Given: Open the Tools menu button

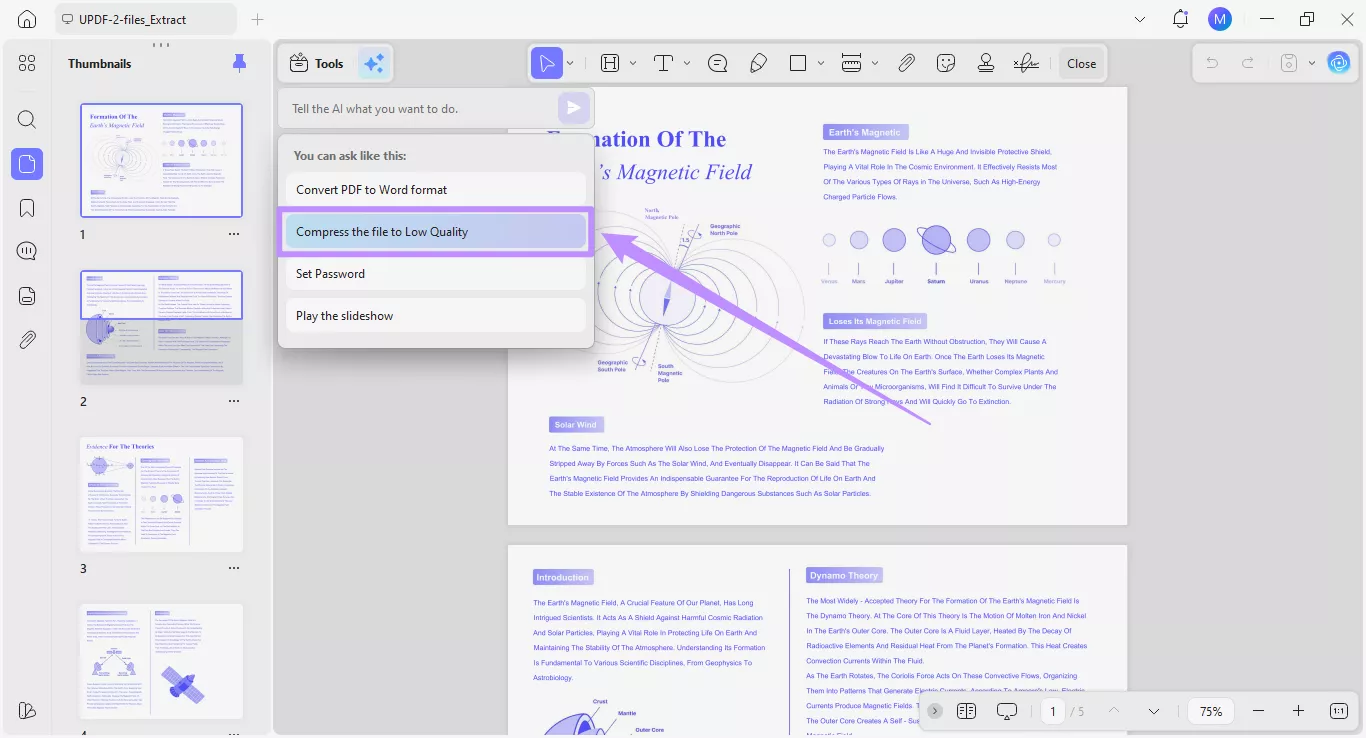Looking at the screenshot, I should (x=316, y=63).
